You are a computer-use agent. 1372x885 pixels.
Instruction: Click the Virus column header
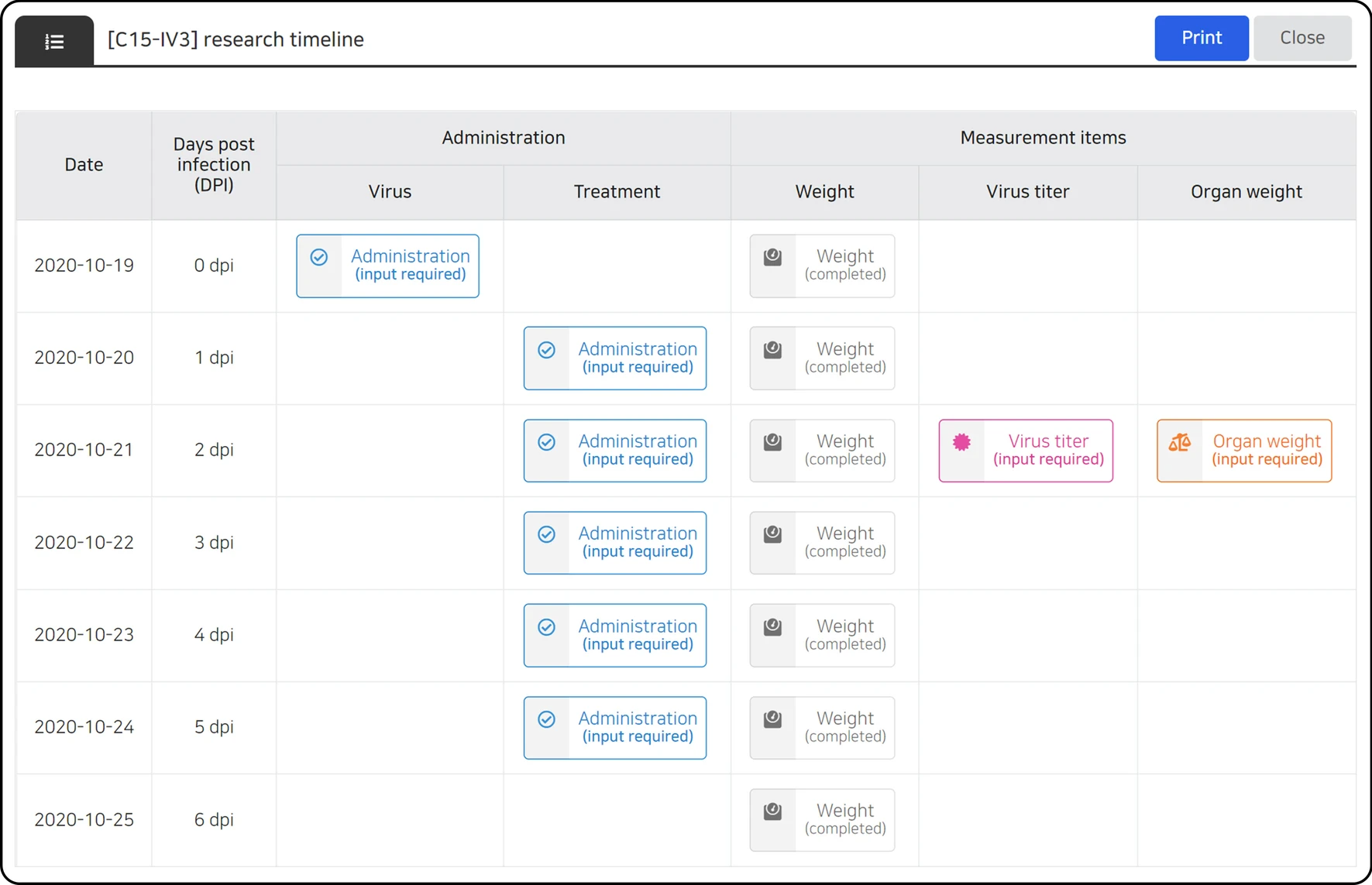point(390,192)
